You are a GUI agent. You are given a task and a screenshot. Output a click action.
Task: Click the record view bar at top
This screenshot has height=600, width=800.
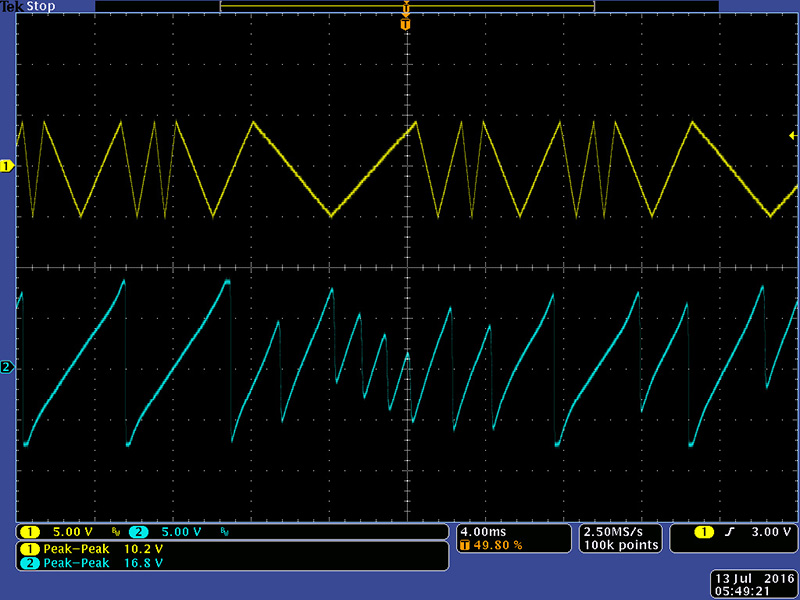coord(406,6)
